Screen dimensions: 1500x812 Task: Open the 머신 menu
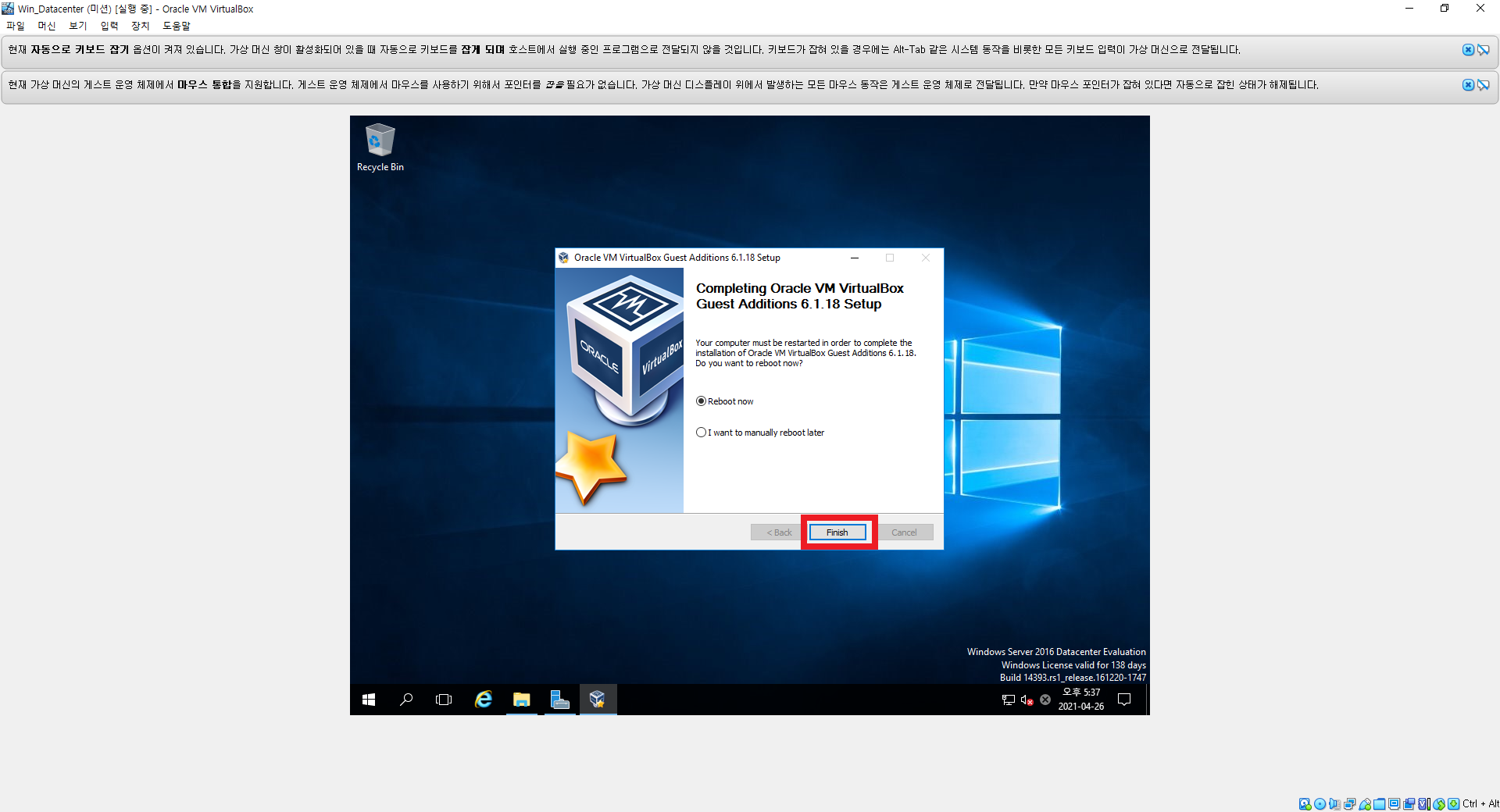47,26
